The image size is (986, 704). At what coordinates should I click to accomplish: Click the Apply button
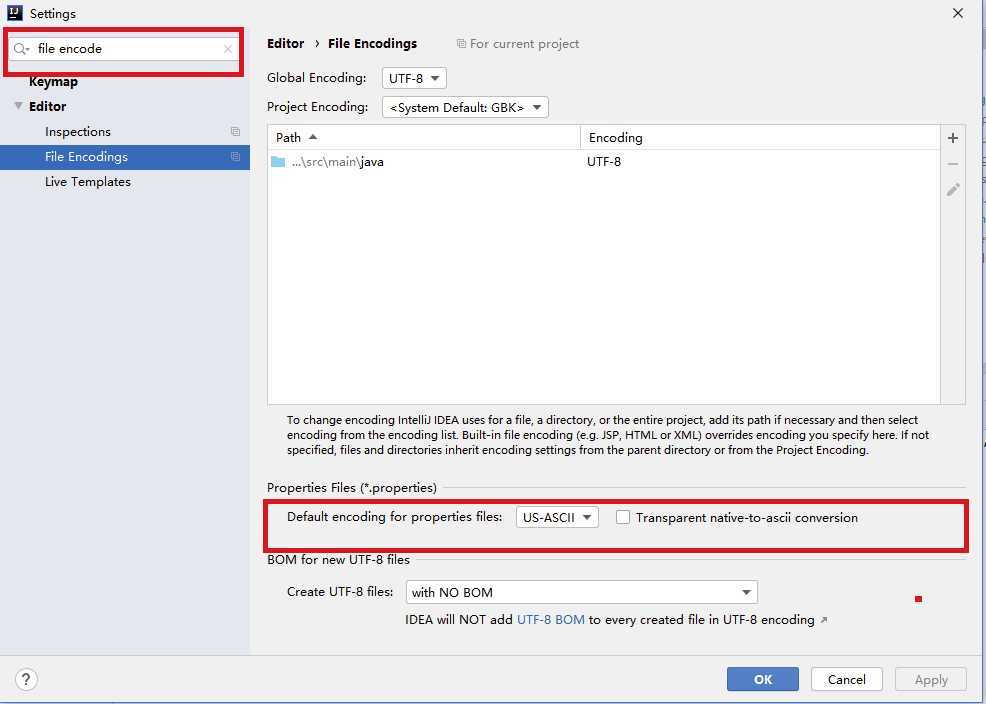click(x=931, y=679)
